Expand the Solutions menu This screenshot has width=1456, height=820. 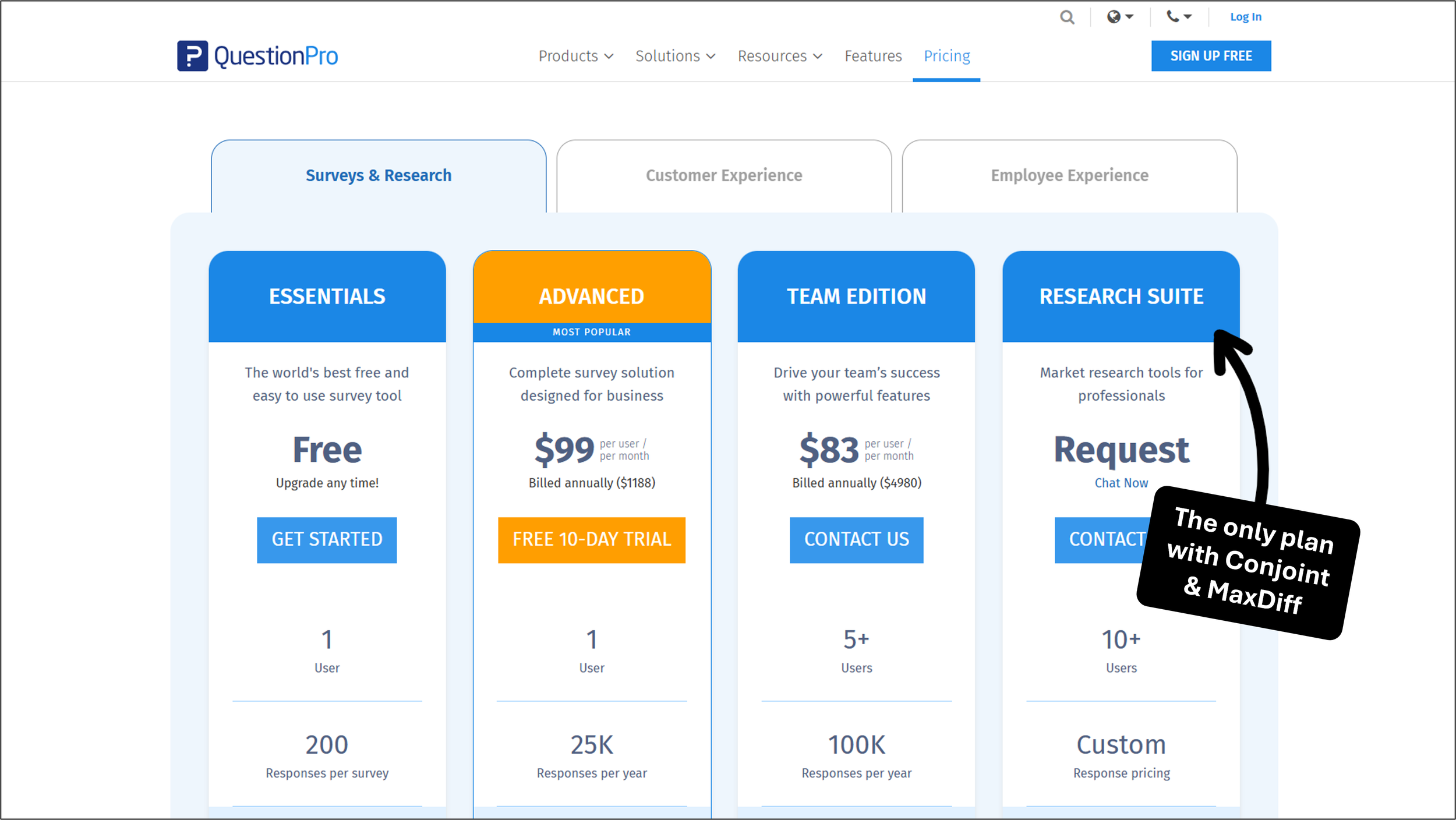(676, 56)
